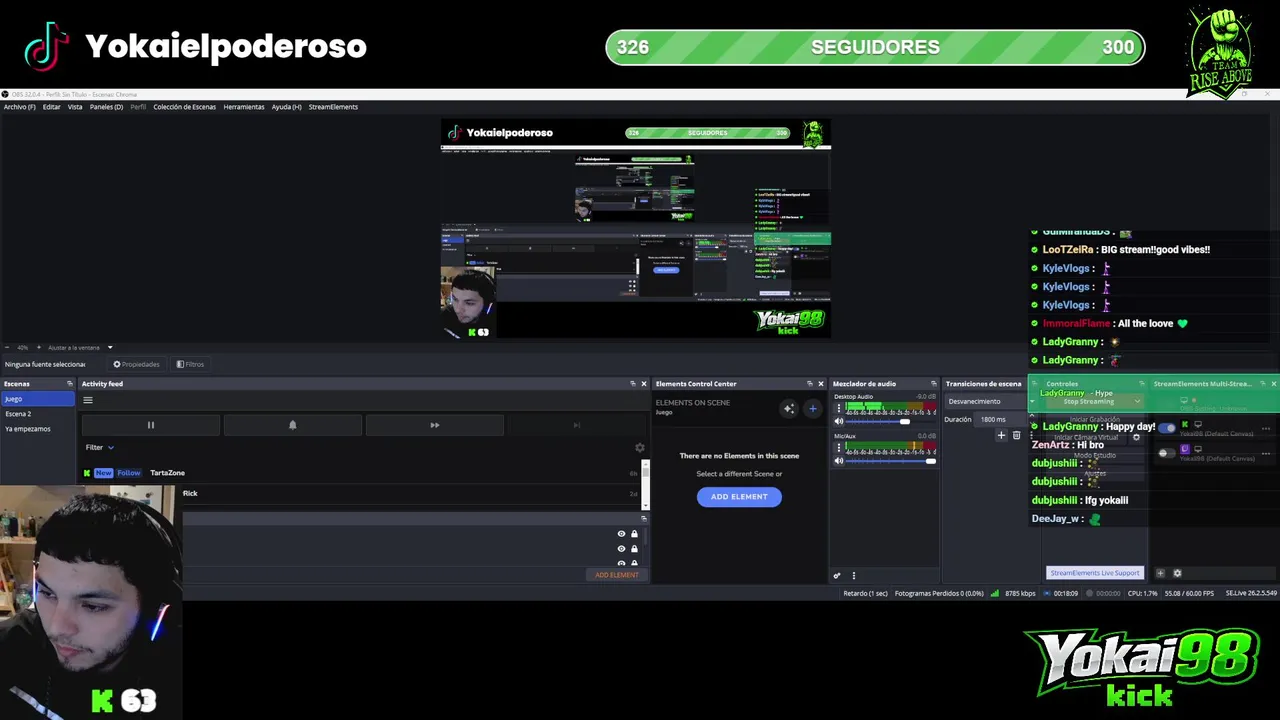Mute alerts with the bell button
The height and width of the screenshot is (720, 1280).
(x=292, y=425)
